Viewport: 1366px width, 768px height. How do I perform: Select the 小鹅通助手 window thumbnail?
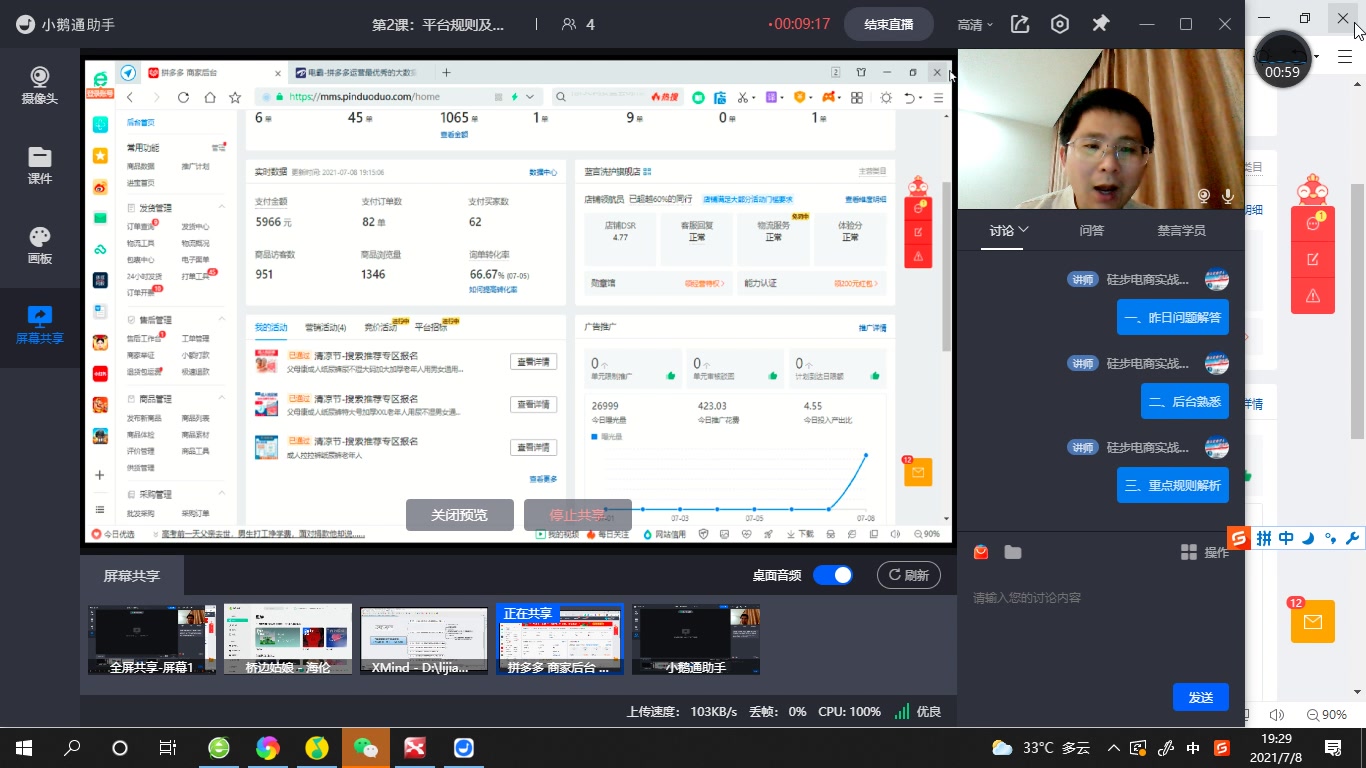pyautogui.click(x=696, y=639)
